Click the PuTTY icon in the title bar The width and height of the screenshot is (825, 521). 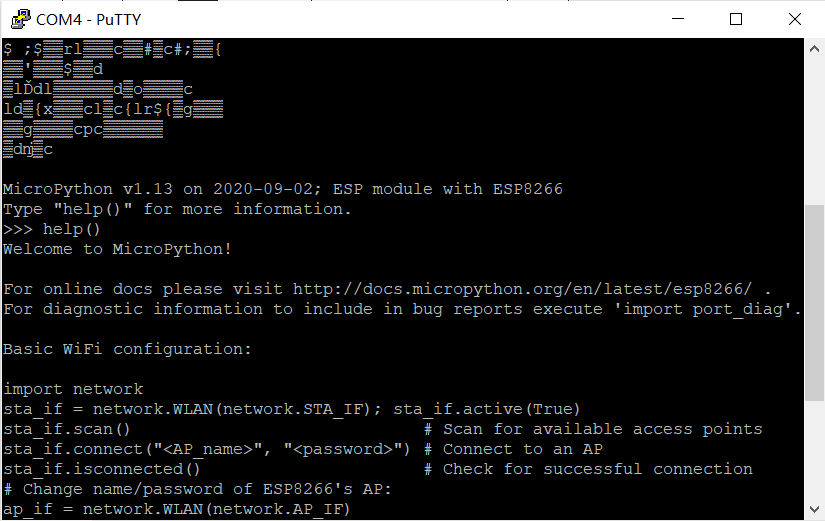coord(17,19)
